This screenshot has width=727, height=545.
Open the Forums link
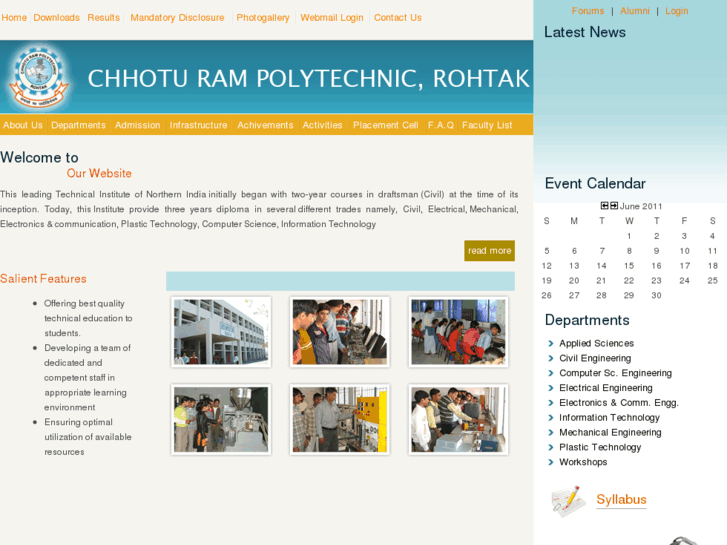(588, 11)
